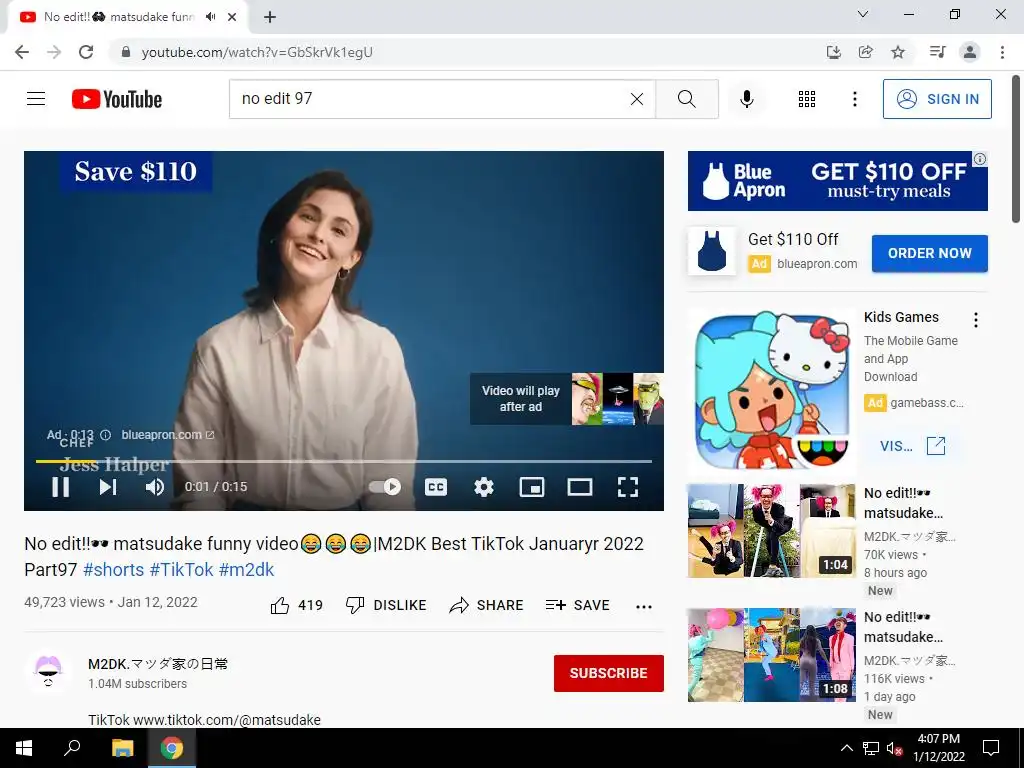Screen dimensions: 1024x768
Task: Share this page icon in address bar
Action: coord(865,52)
